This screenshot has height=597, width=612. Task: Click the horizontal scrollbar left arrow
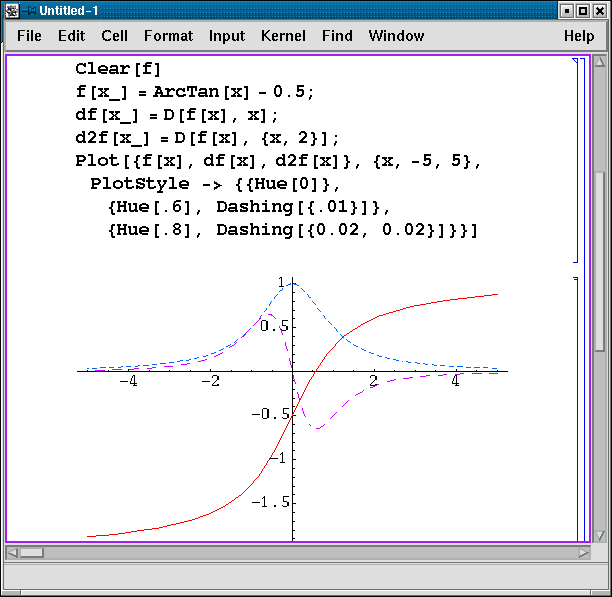point(12,553)
